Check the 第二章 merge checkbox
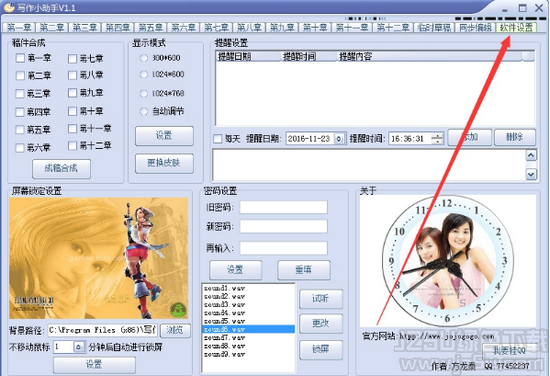This screenshot has height=376, width=550. point(20,75)
